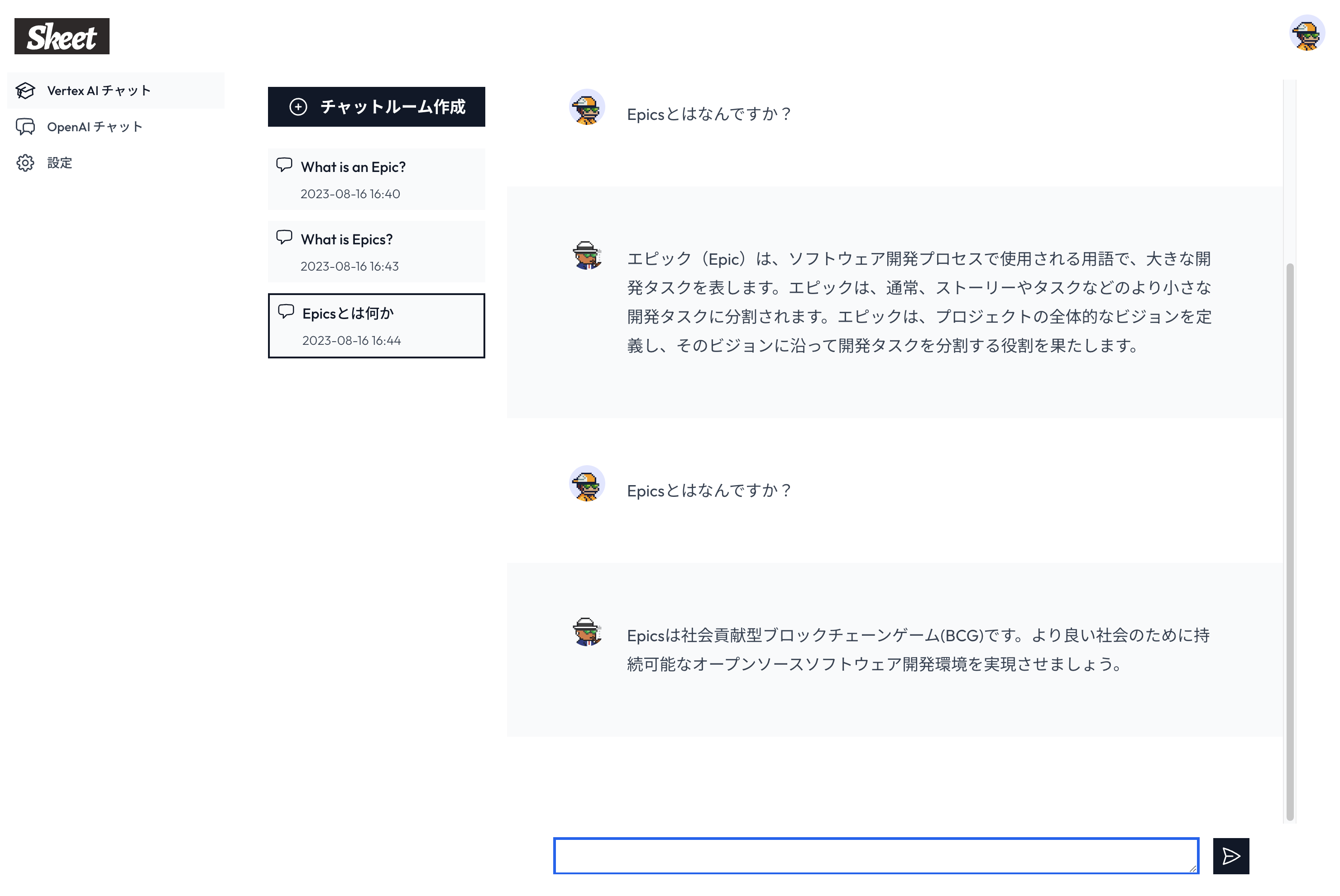1340x896 pixels.
Task: Switch to the OpenAI チャット section
Action: (x=94, y=127)
